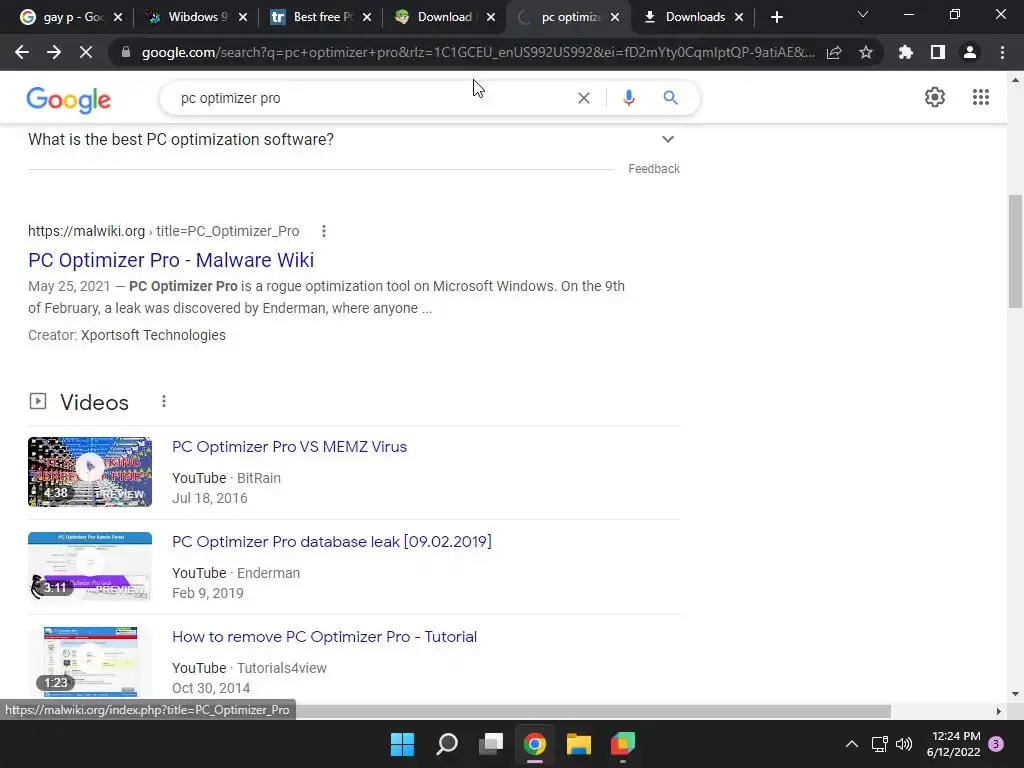Open network status in the system tray
This screenshot has width=1024, height=768.
pyautogui.click(x=879, y=744)
